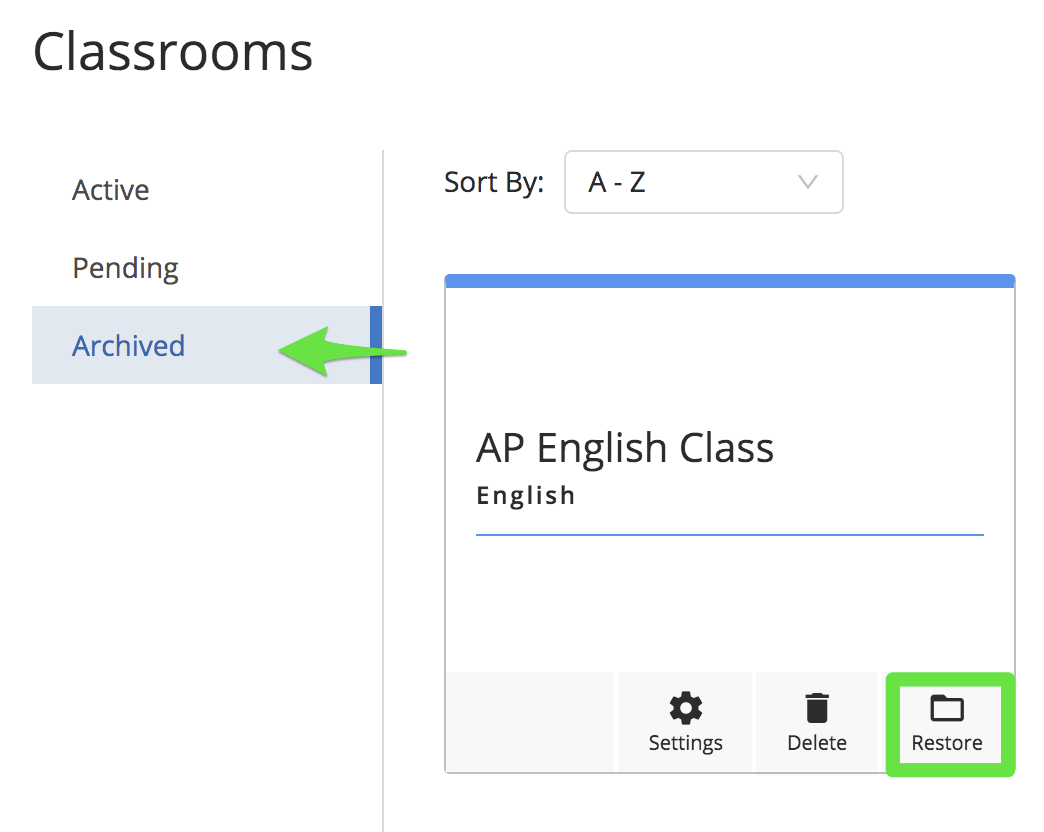Switch to the Pending tab
The height and width of the screenshot is (832, 1044).
[125, 268]
